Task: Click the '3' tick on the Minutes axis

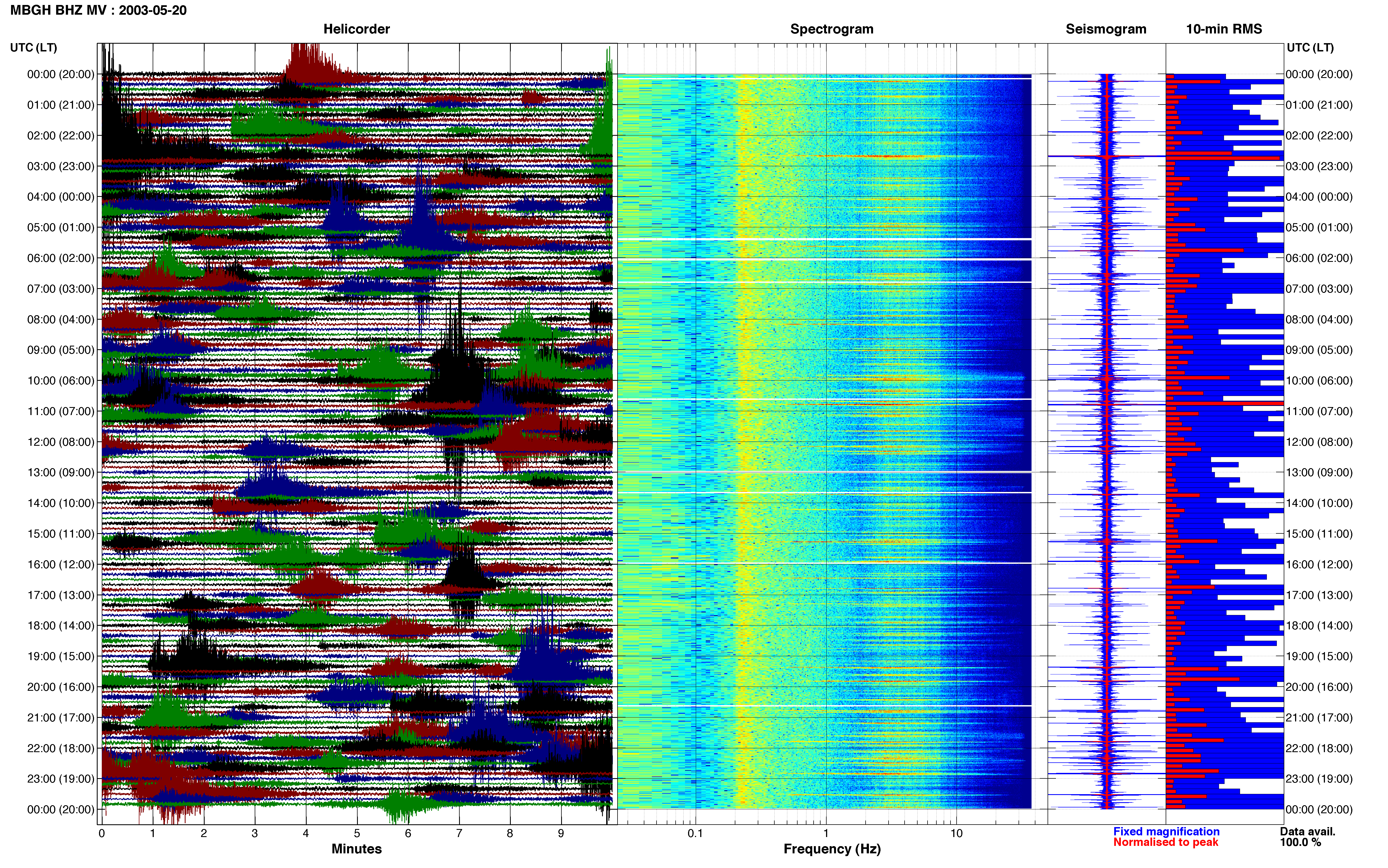Action: pyautogui.click(x=255, y=833)
